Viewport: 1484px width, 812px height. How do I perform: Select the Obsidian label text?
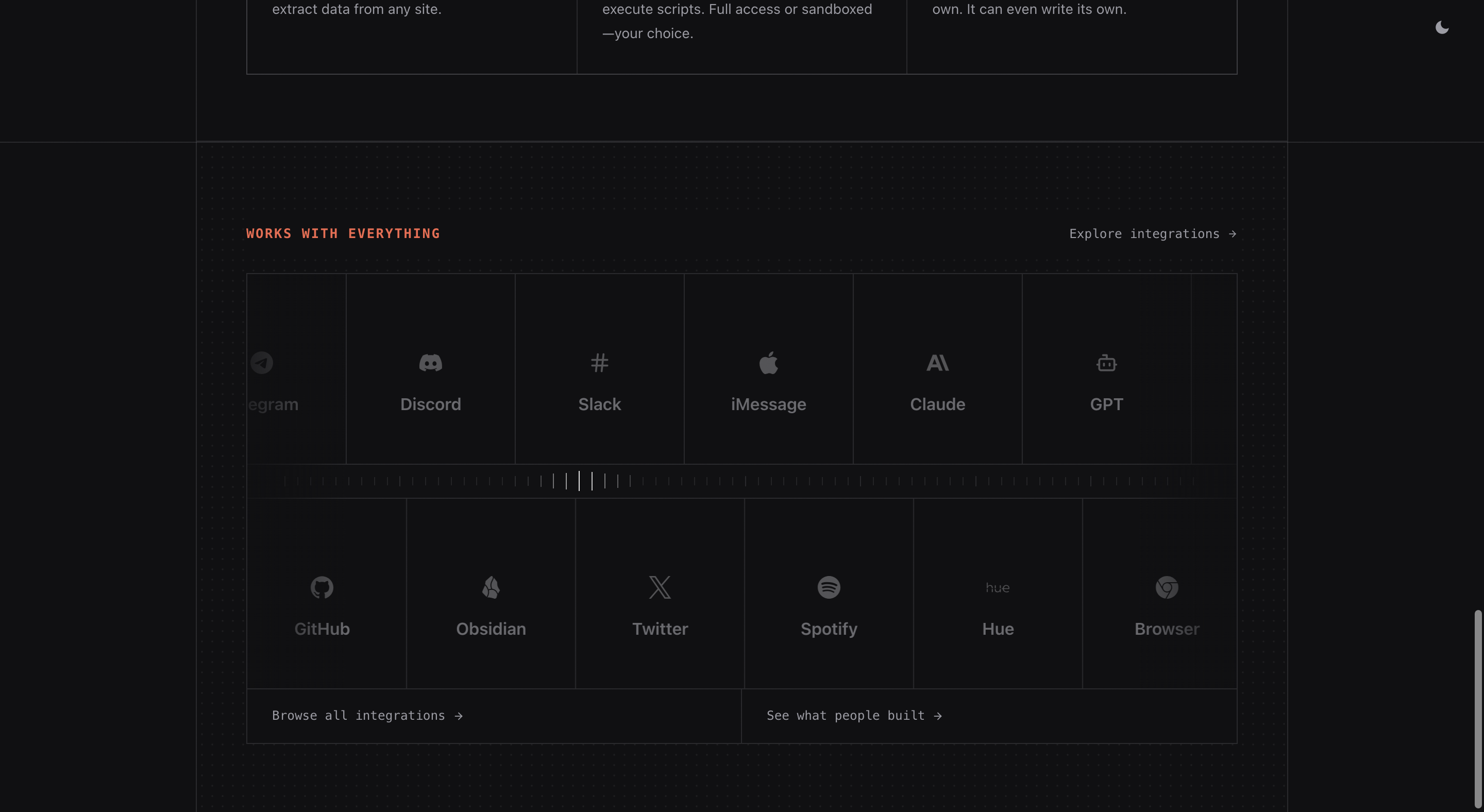pyautogui.click(x=491, y=629)
